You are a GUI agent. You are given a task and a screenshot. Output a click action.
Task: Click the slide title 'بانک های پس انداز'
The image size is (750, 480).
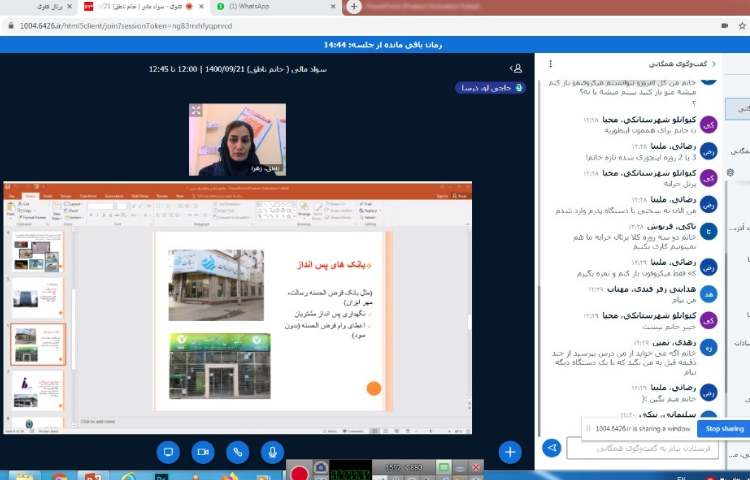[x=334, y=264]
